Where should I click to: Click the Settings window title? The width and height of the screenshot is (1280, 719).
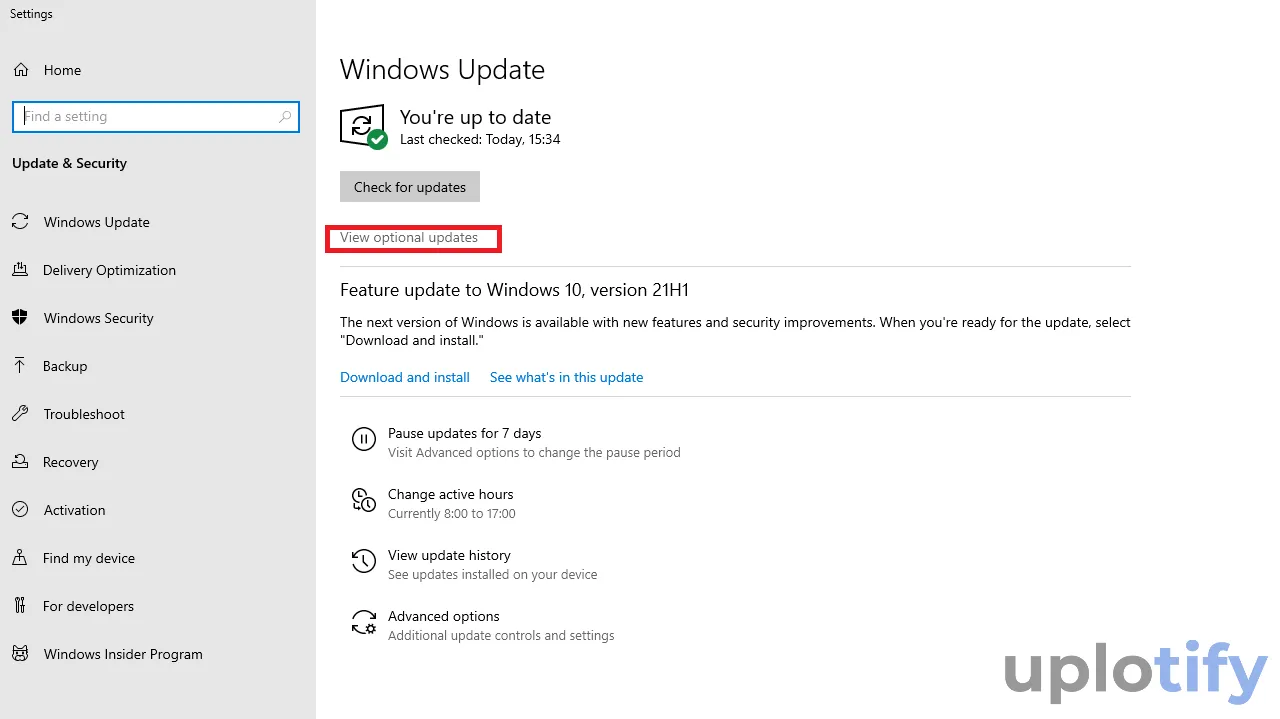31,14
